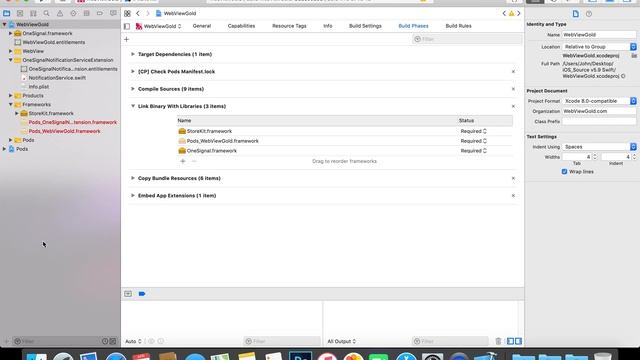The image size is (640, 360).
Task: Open the Test navigator
Action: [x=73, y=13]
